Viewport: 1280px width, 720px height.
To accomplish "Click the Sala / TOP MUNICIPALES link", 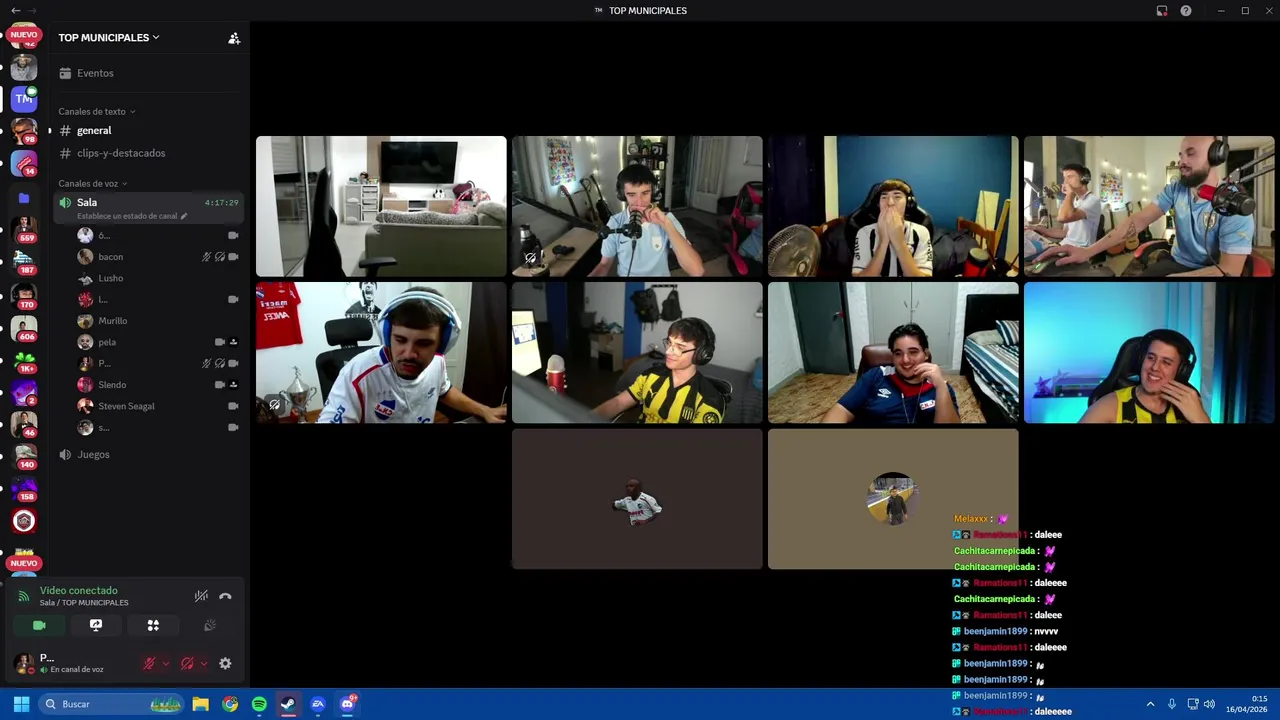I will [x=84, y=603].
